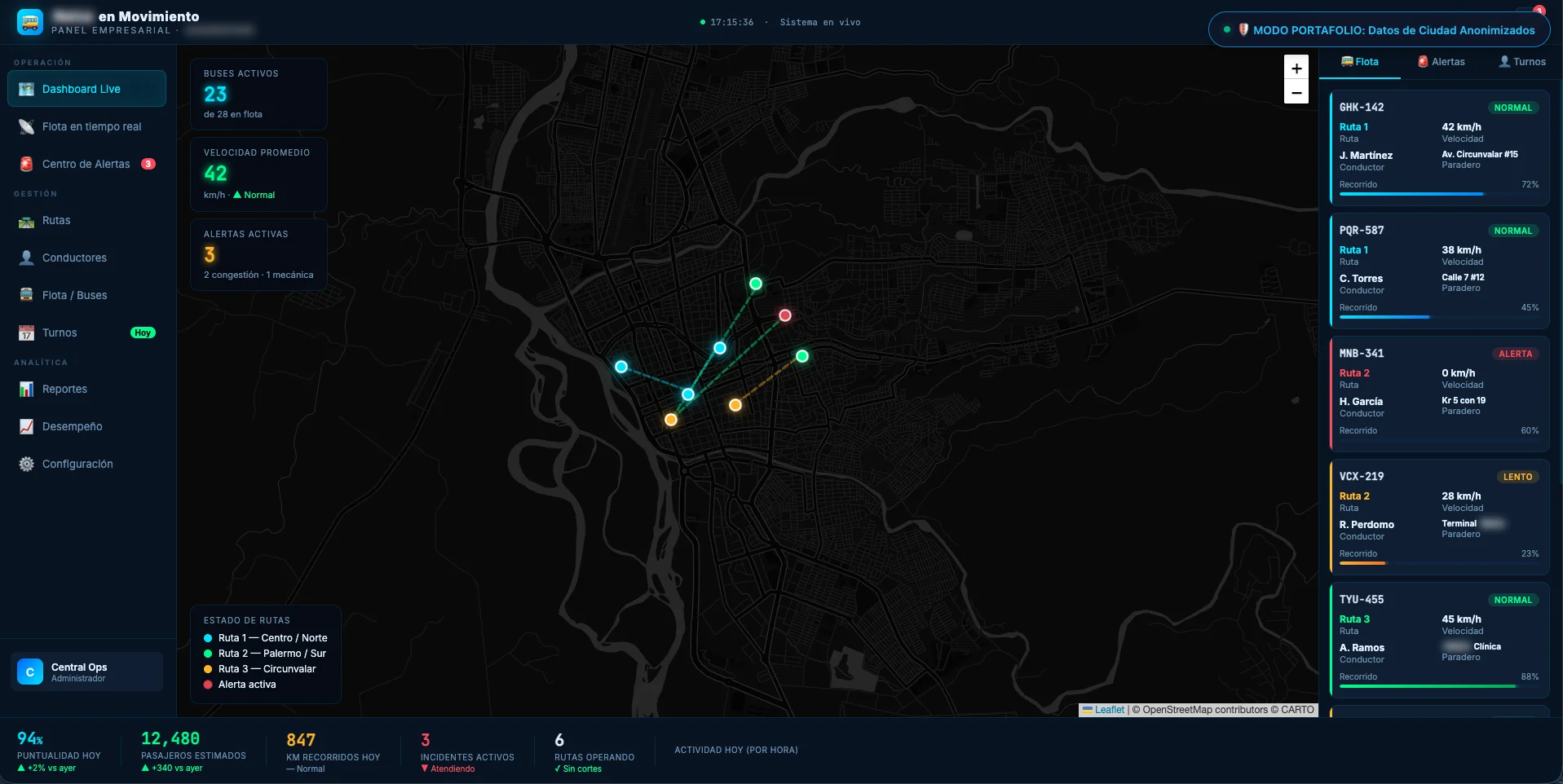Click the Flota en tiempo real satellite icon

(x=26, y=126)
